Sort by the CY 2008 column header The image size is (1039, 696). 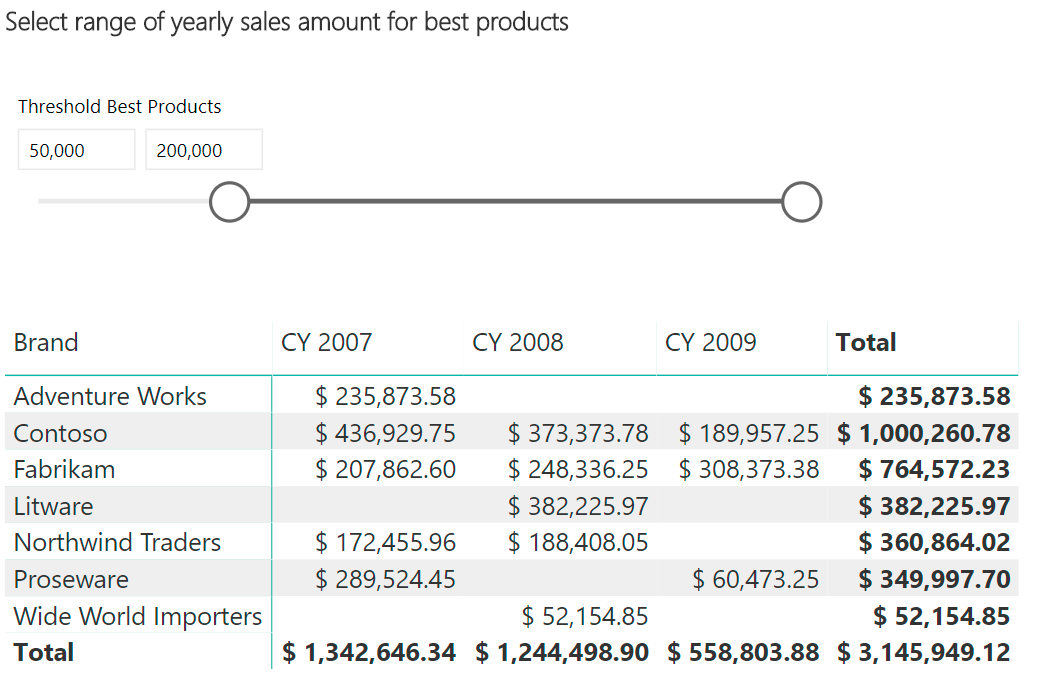point(518,343)
